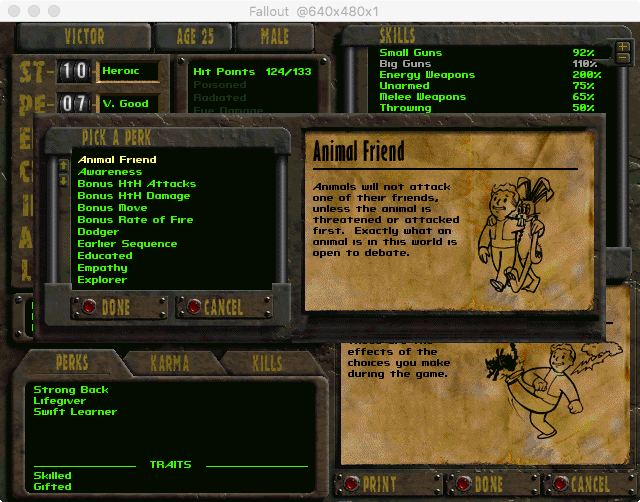
Task: Select the Big Guns skill
Action: point(487,64)
